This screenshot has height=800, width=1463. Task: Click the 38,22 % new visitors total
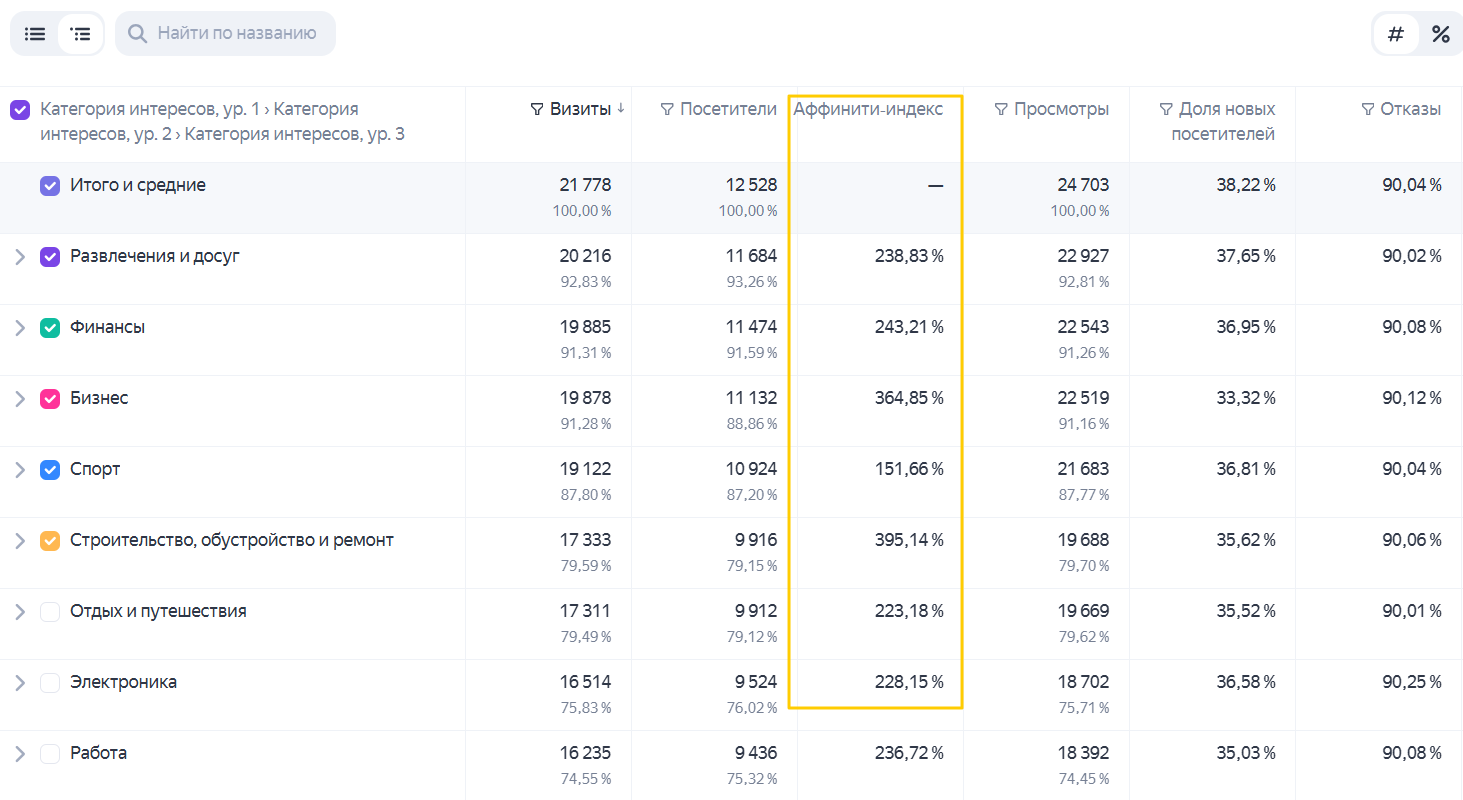click(1246, 185)
